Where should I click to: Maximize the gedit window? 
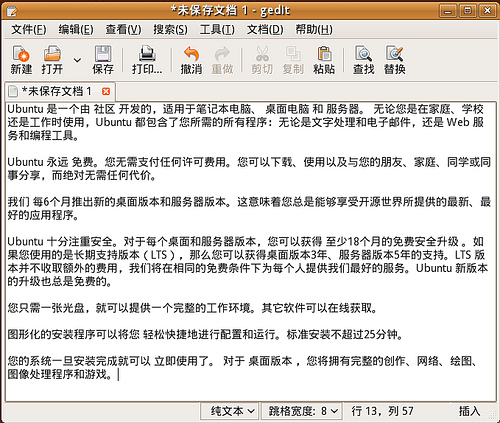(468, 11)
